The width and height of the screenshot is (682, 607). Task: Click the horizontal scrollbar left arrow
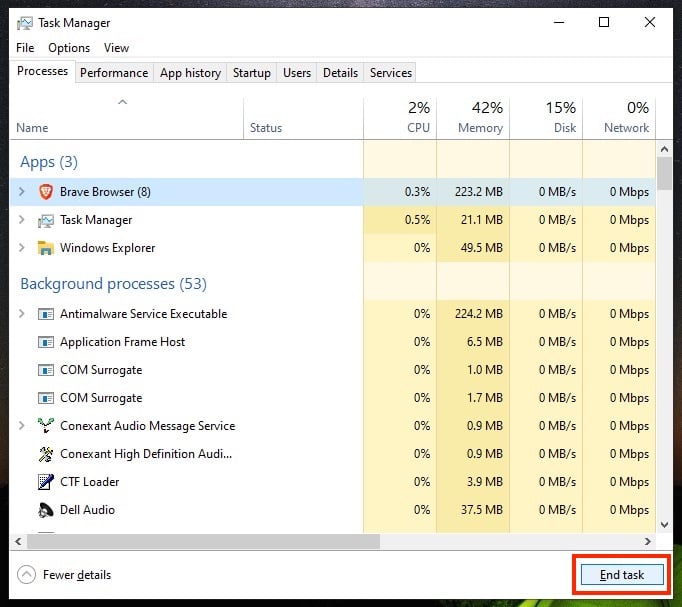(18, 541)
